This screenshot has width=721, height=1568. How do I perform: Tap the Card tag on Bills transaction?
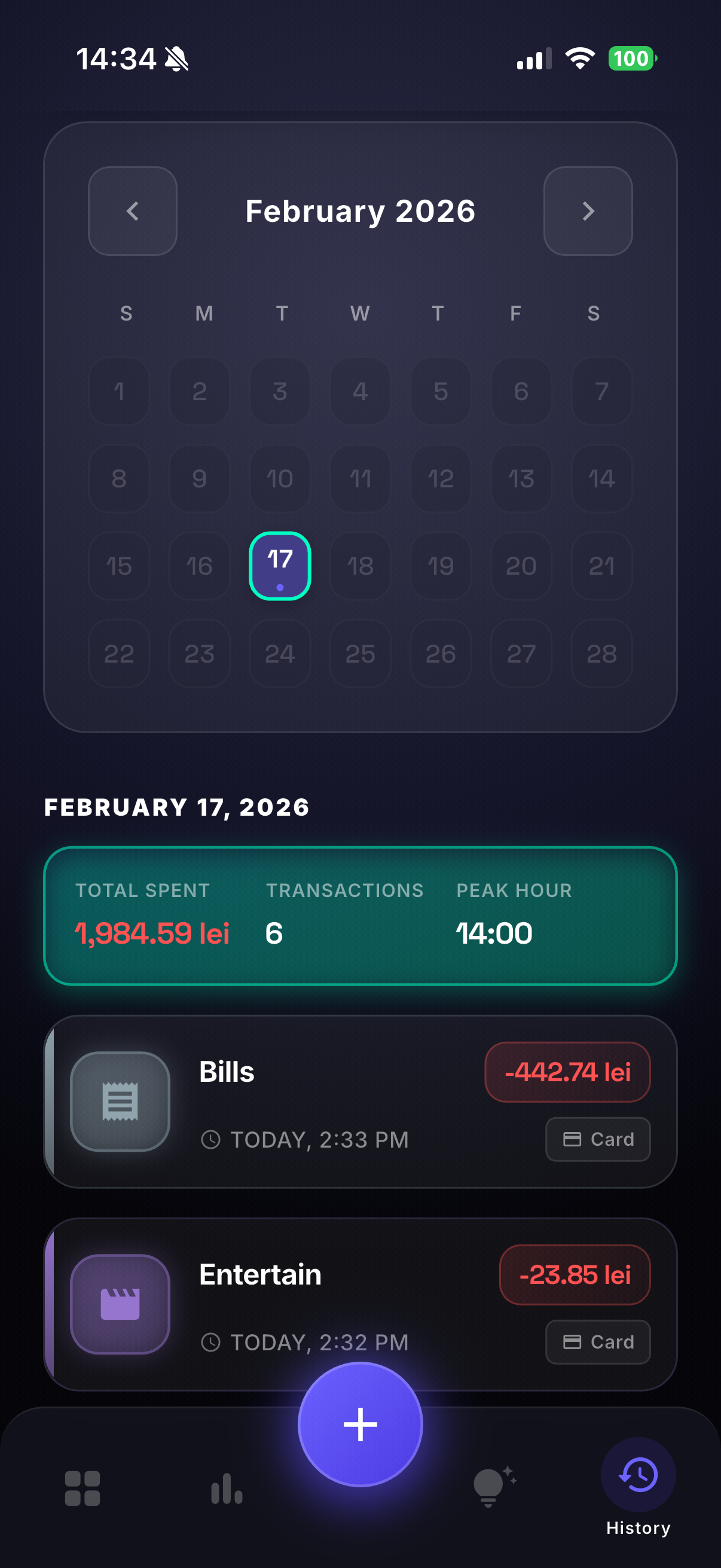tap(597, 1139)
